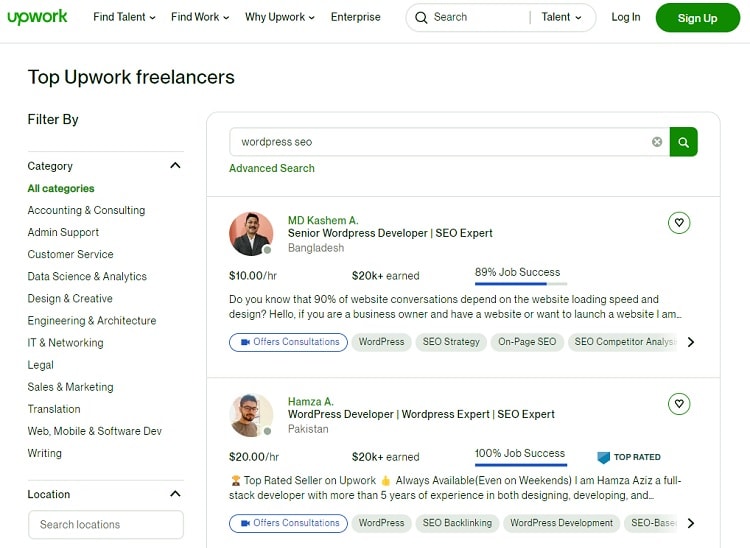Go to the Enterprise page
This screenshot has width=750, height=548.
[355, 17]
